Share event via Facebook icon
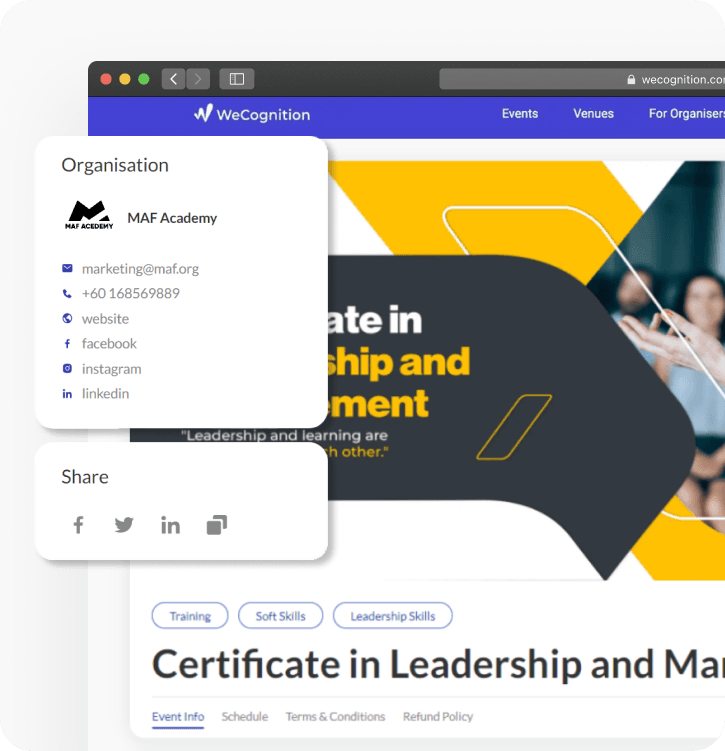 (x=78, y=525)
